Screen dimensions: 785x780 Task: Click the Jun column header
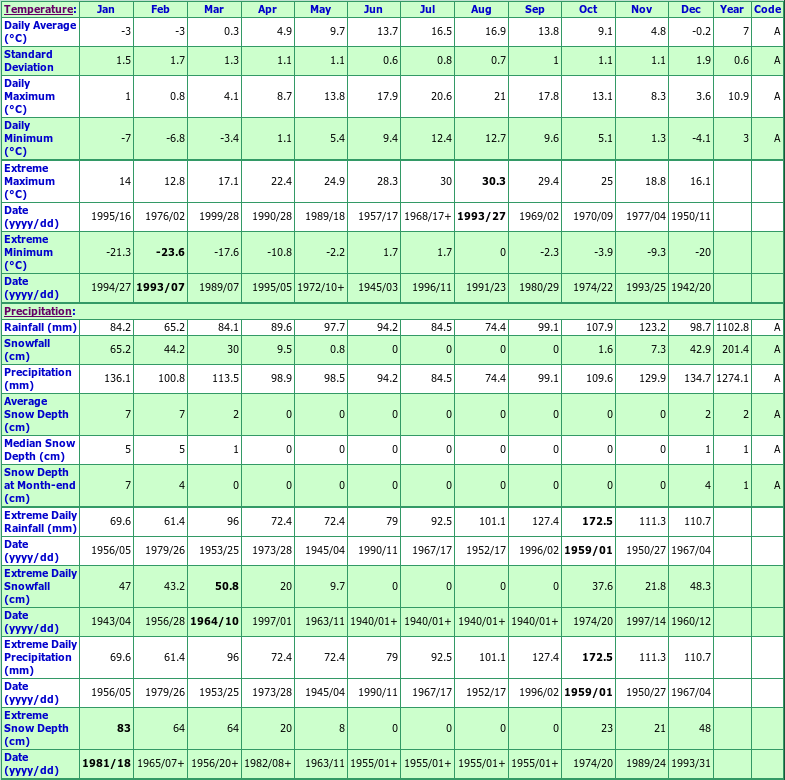point(373,9)
